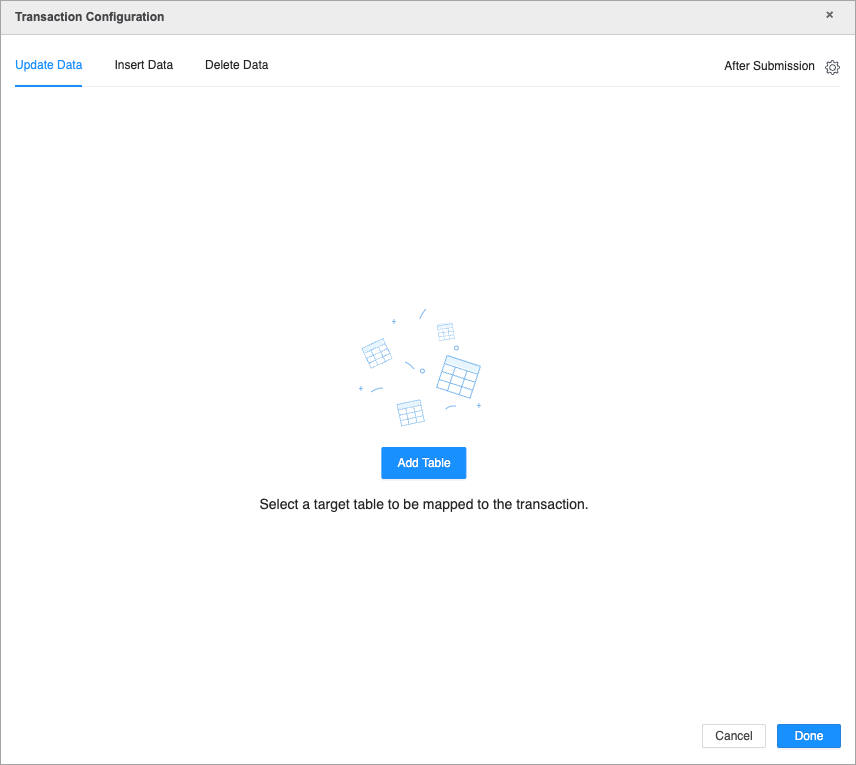
Task: Click the 'Select a target table' instruction text
Action: [x=423, y=504]
